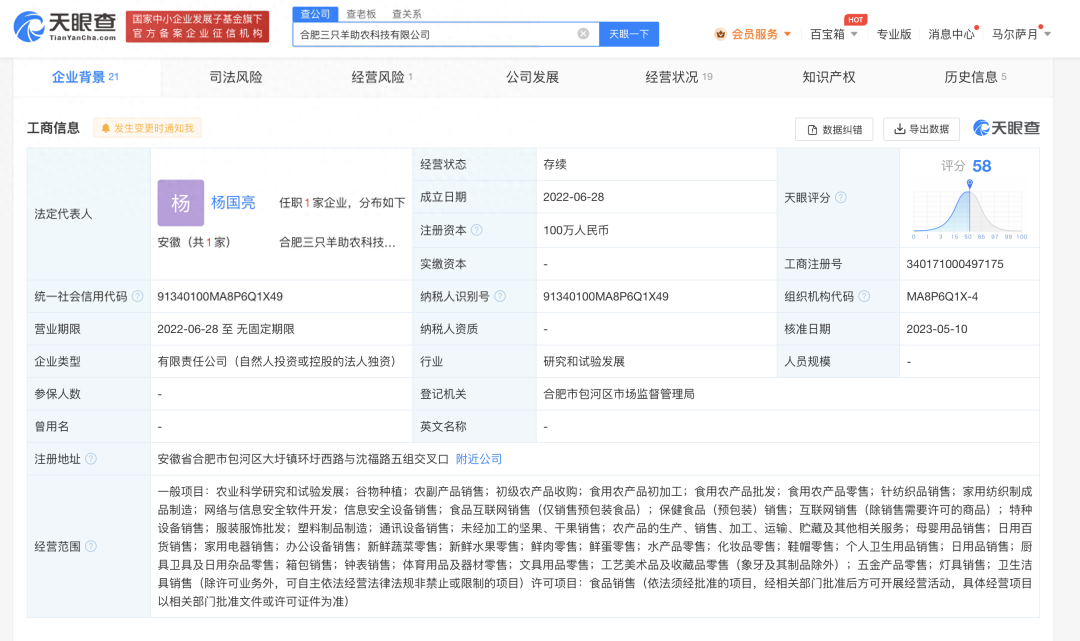Switch to the 查老板 search tab

point(361,14)
